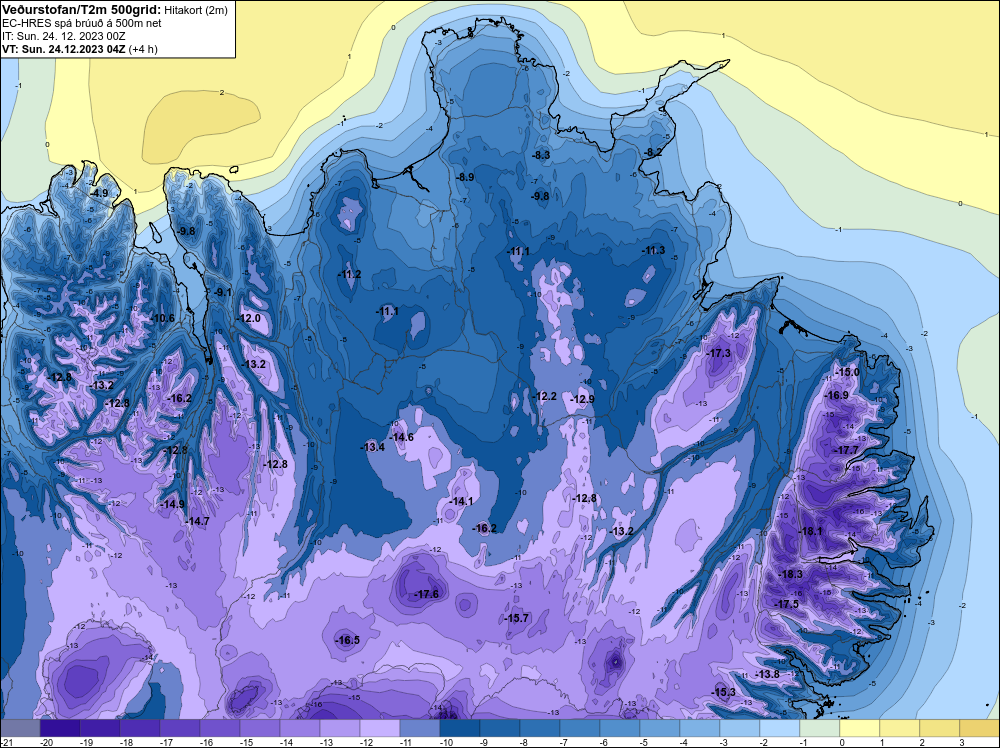Click the -11.3 temperature value
This screenshot has width=1000, height=748.
[653, 250]
